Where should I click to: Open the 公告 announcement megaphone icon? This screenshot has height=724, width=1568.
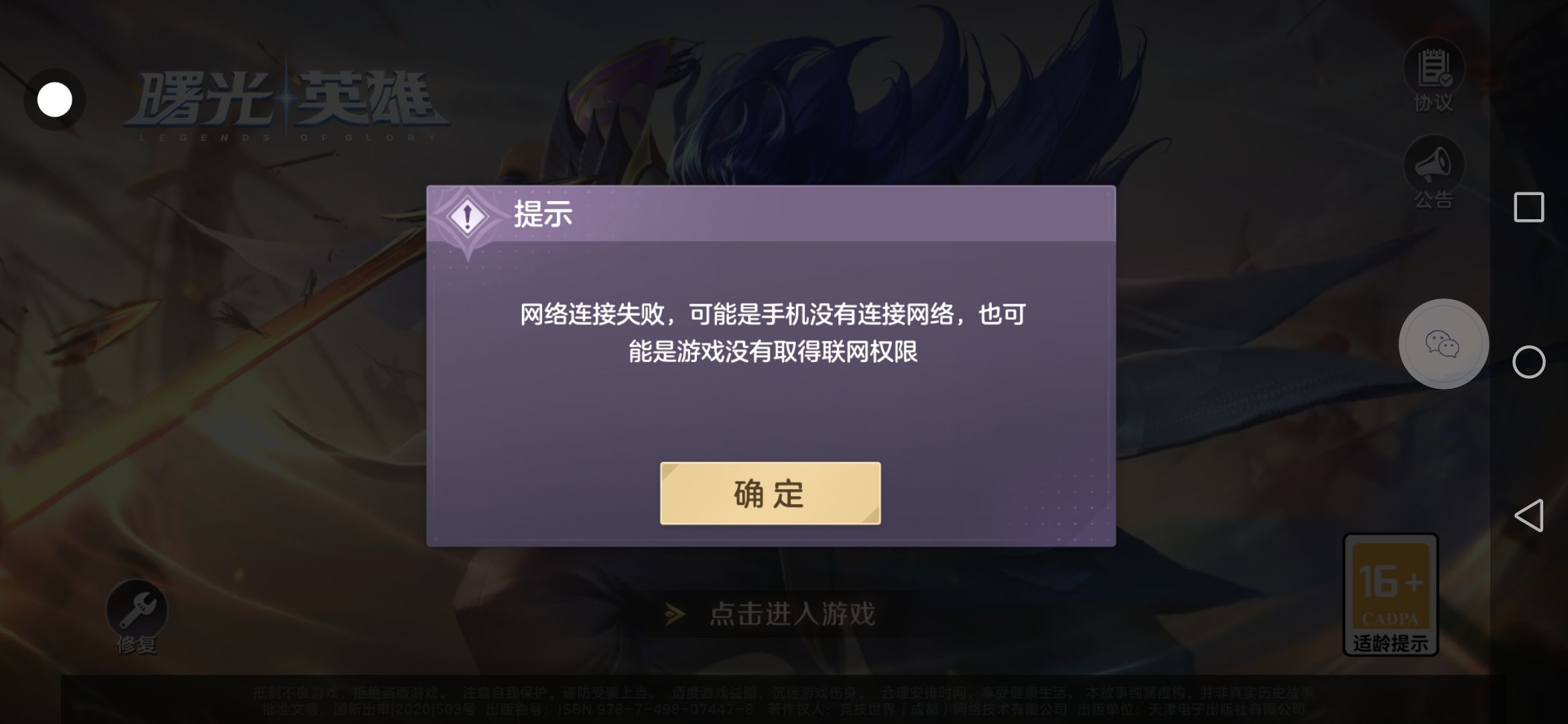click(1433, 172)
